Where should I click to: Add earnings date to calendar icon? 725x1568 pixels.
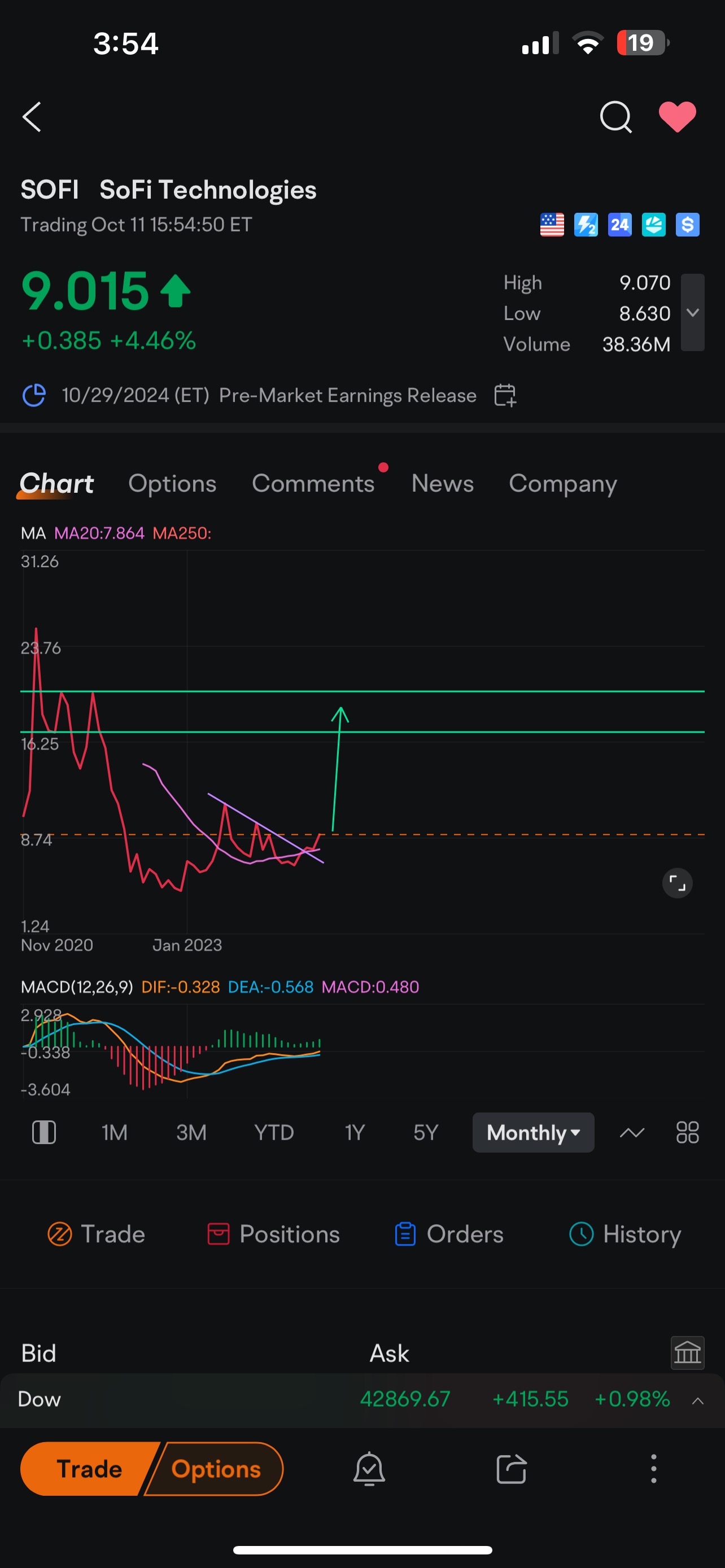(x=505, y=395)
